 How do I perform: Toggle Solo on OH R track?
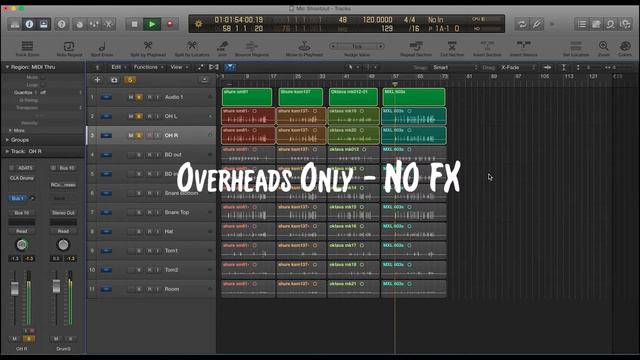pos(139,136)
